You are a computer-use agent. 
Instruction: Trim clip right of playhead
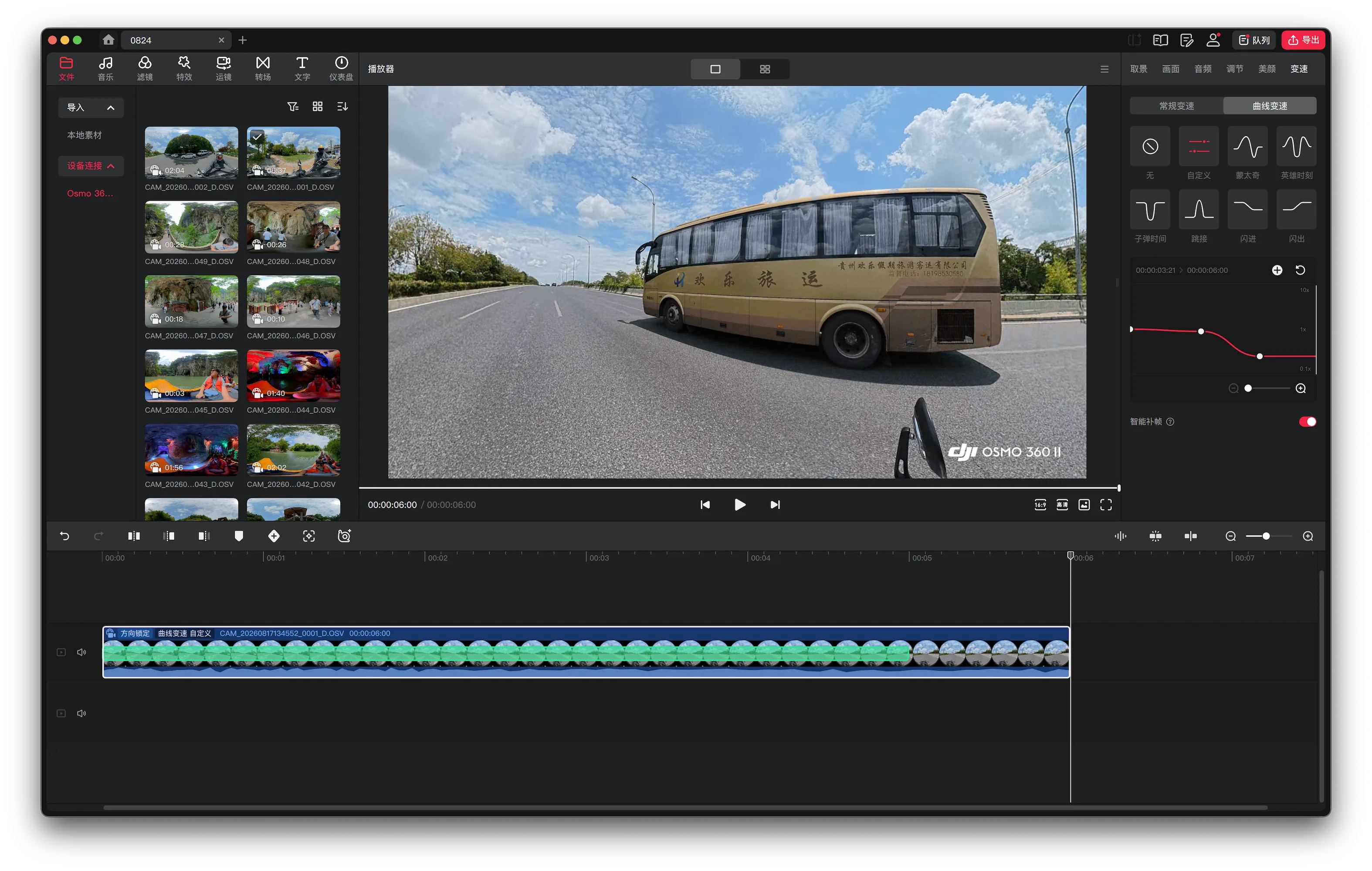coord(204,536)
